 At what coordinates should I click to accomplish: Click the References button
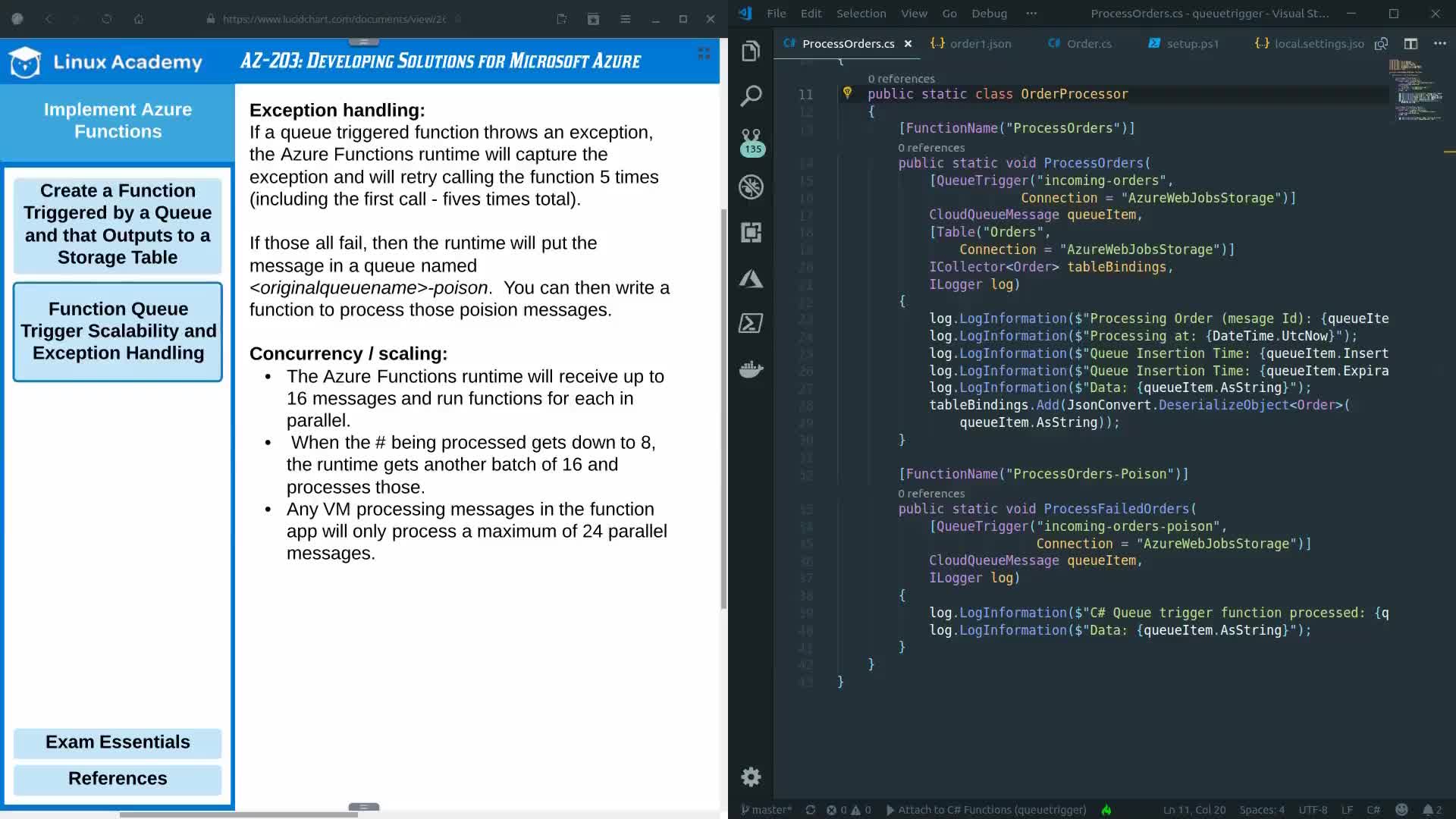coord(118,779)
